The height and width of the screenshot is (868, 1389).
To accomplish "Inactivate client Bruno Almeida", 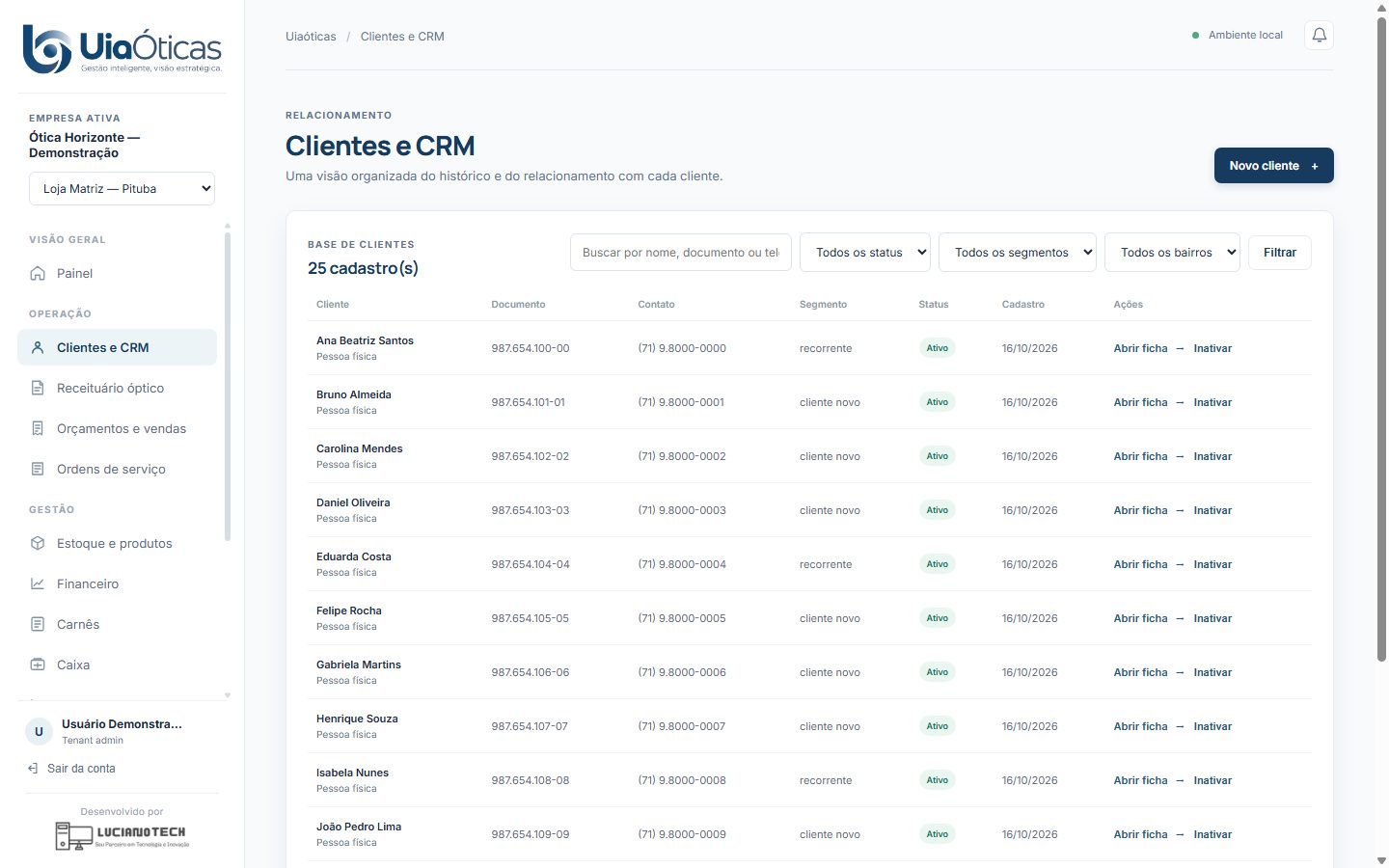I will pos(1212,402).
